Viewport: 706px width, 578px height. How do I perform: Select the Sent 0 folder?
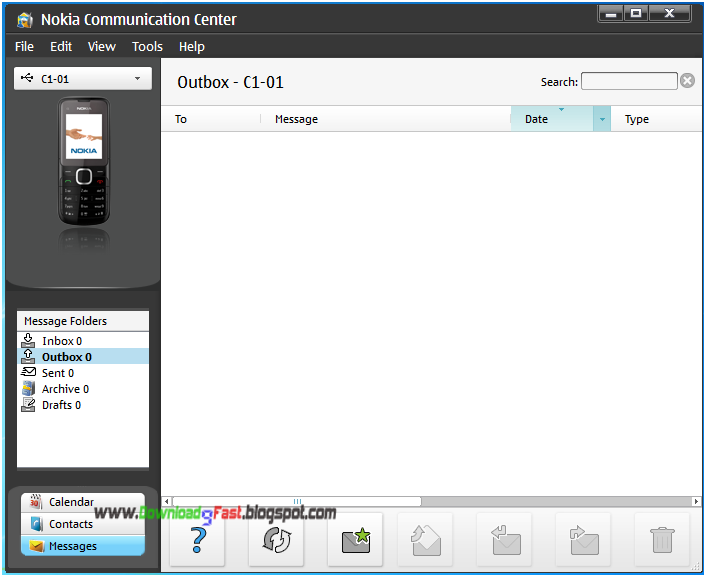pos(83,373)
